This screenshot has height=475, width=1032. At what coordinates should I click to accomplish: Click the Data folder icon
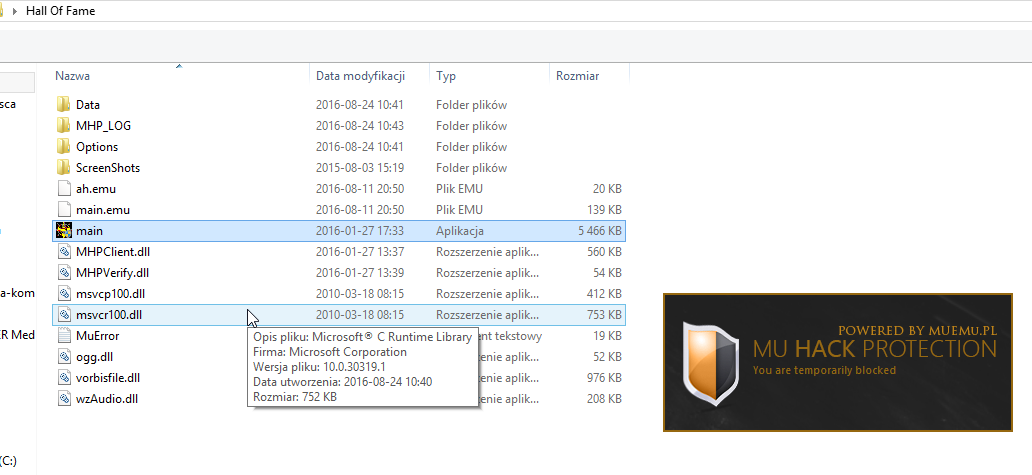pos(63,104)
